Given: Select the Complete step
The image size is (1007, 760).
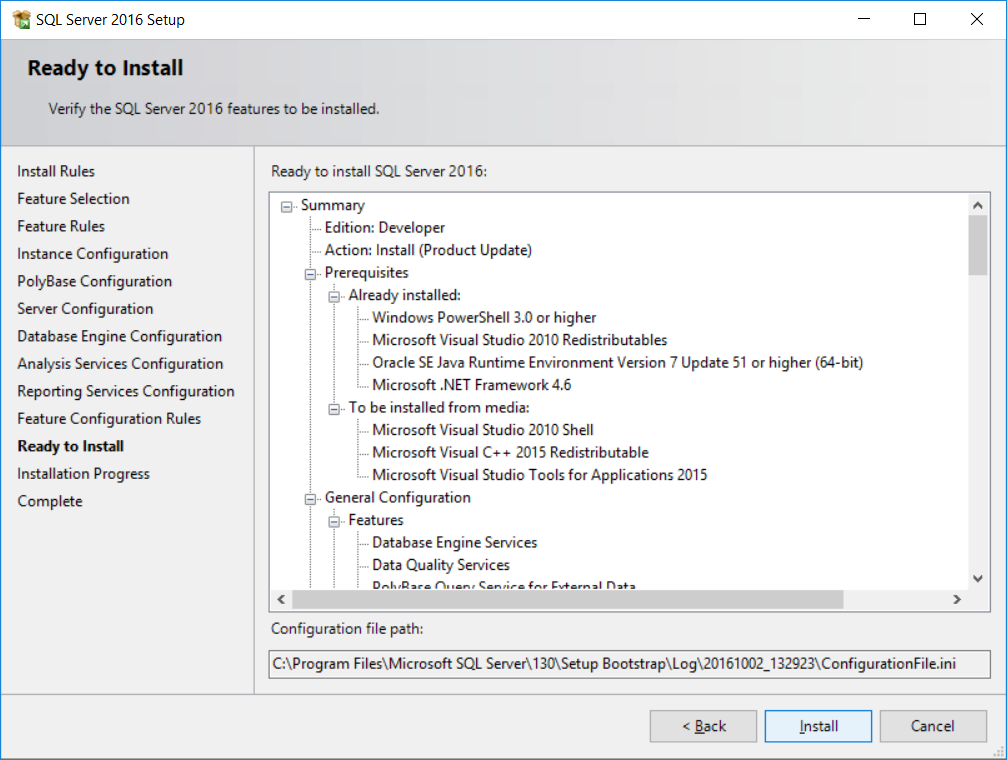Looking at the screenshot, I should point(50,502).
